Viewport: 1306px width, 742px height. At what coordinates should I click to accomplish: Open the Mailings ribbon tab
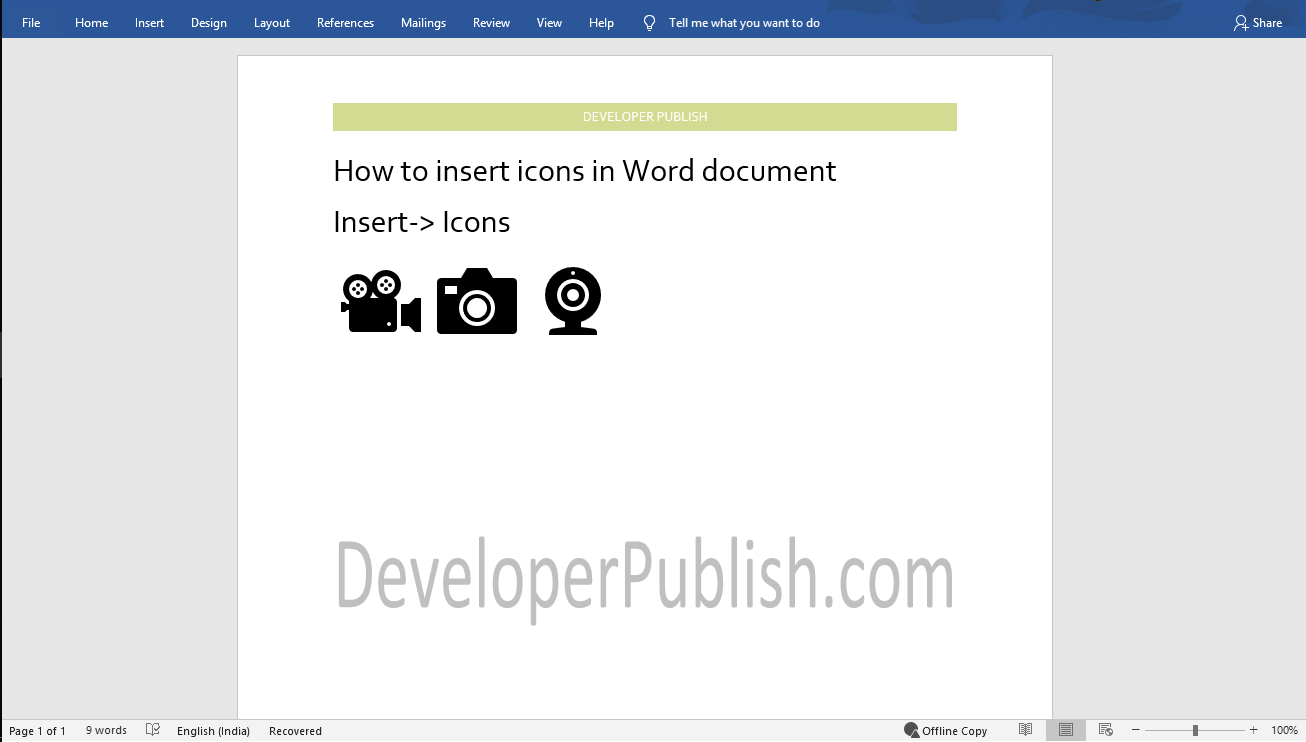tap(423, 21)
